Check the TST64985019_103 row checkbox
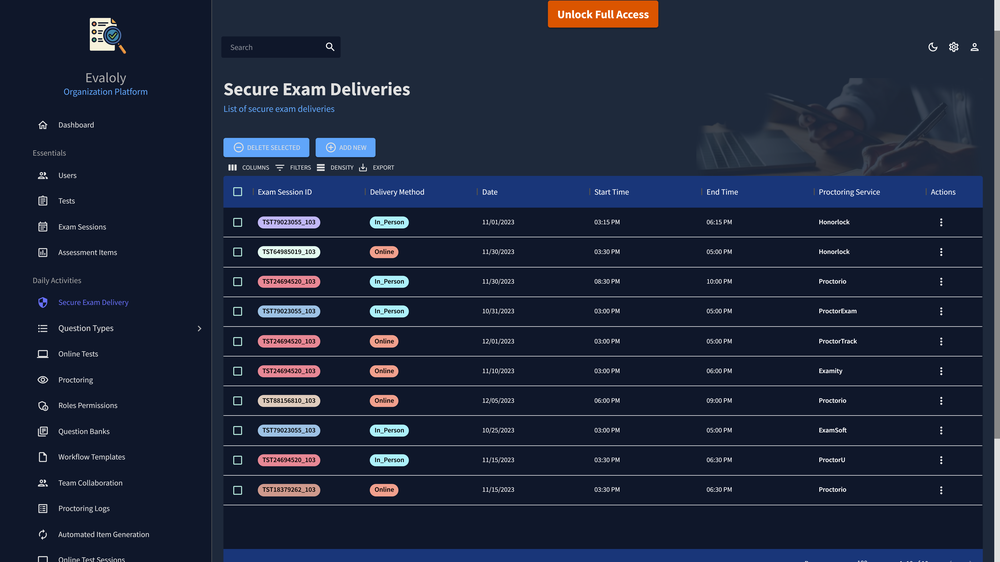Viewport: 1000px width, 562px height. (x=237, y=252)
